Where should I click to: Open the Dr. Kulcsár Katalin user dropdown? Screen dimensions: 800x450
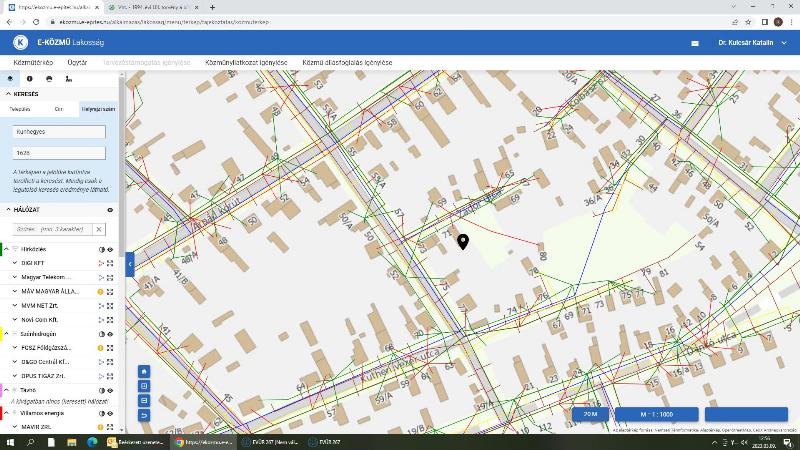[x=753, y=43]
